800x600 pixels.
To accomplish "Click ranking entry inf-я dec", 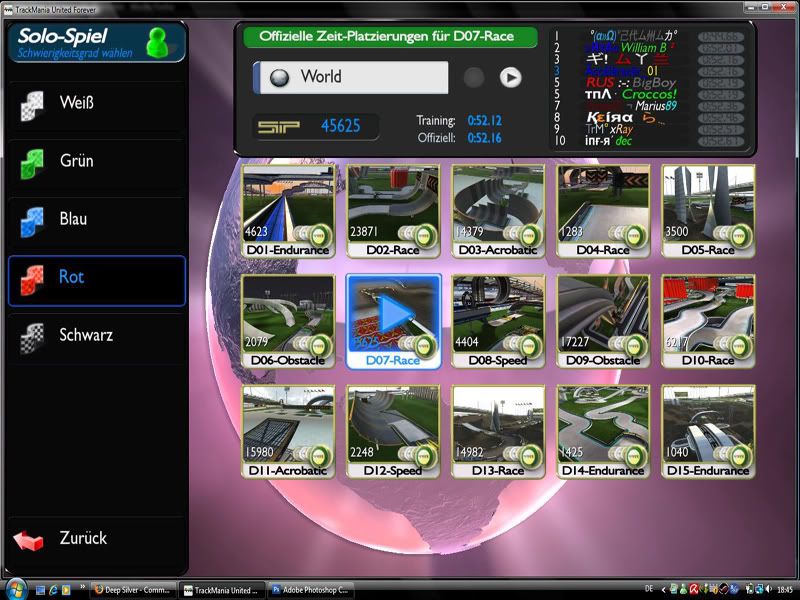I will click(x=608, y=141).
